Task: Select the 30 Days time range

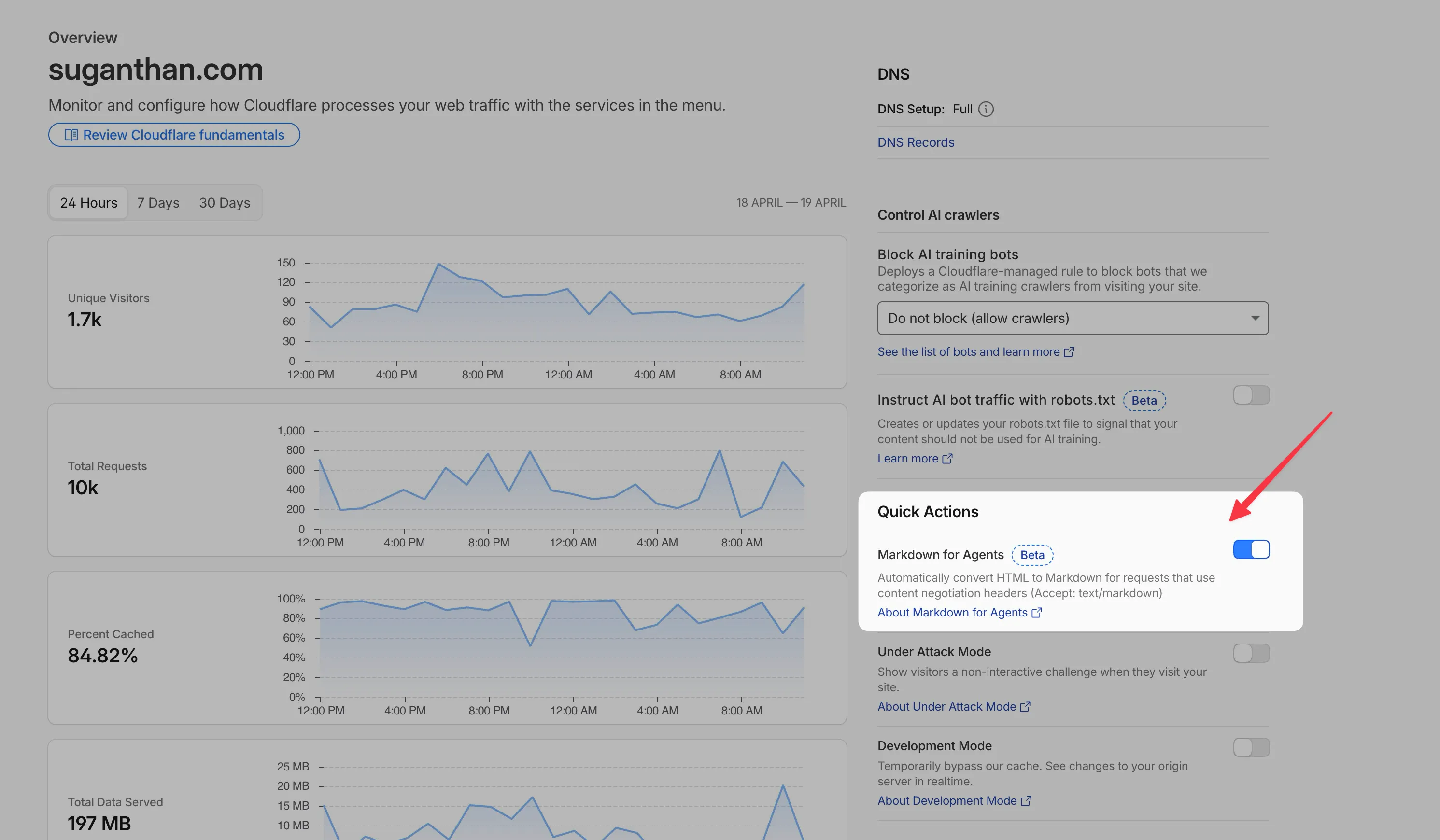Action: [225, 203]
